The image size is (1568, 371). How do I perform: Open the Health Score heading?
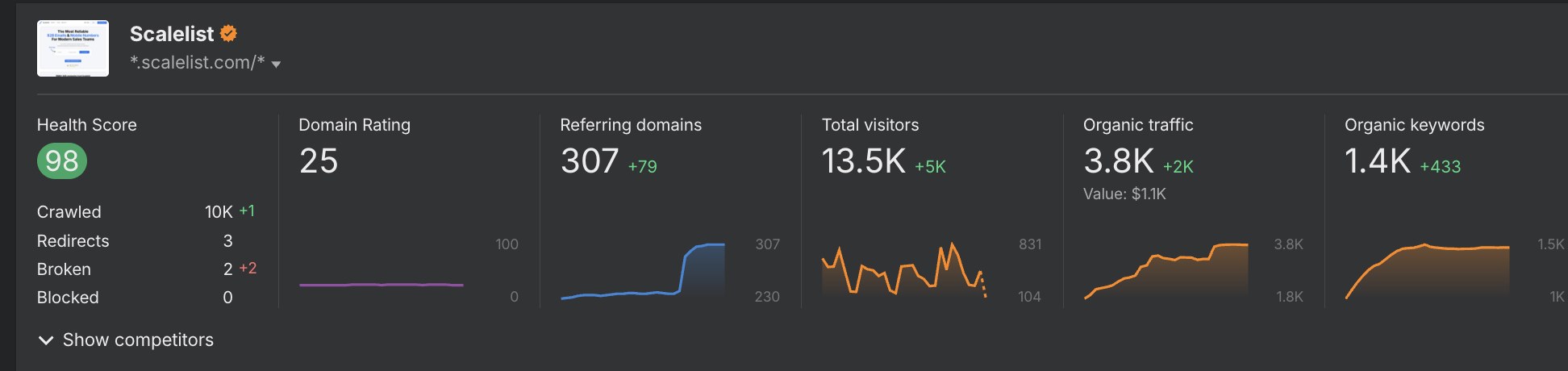coord(87,125)
